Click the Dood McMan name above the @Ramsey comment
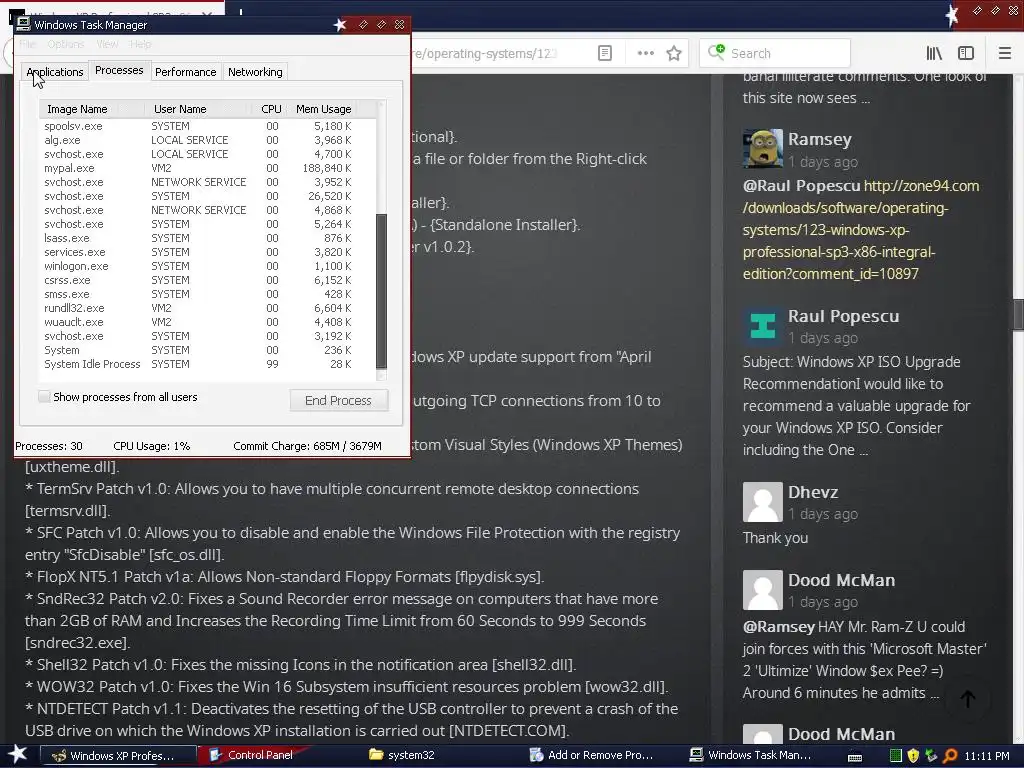 (x=841, y=580)
